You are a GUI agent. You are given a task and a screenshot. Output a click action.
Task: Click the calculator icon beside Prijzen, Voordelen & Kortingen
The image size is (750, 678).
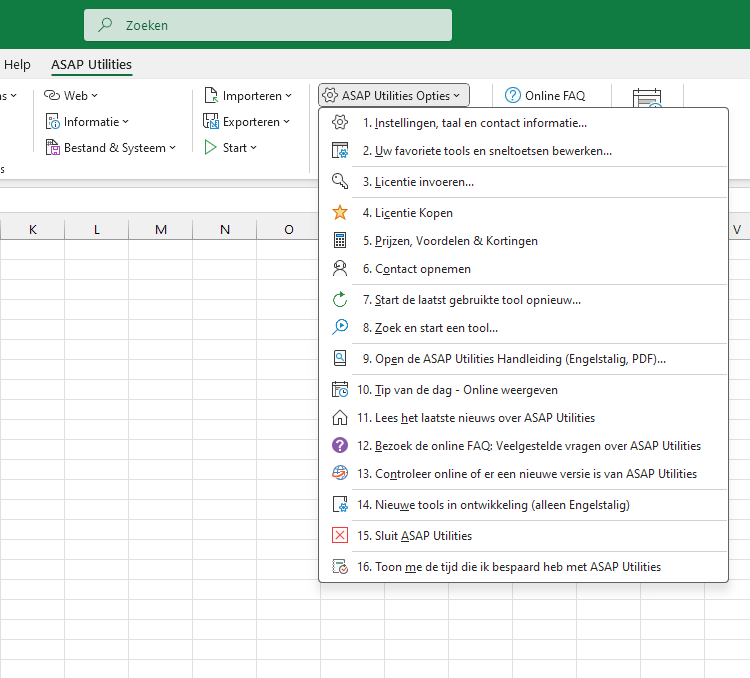[x=340, y=240]
